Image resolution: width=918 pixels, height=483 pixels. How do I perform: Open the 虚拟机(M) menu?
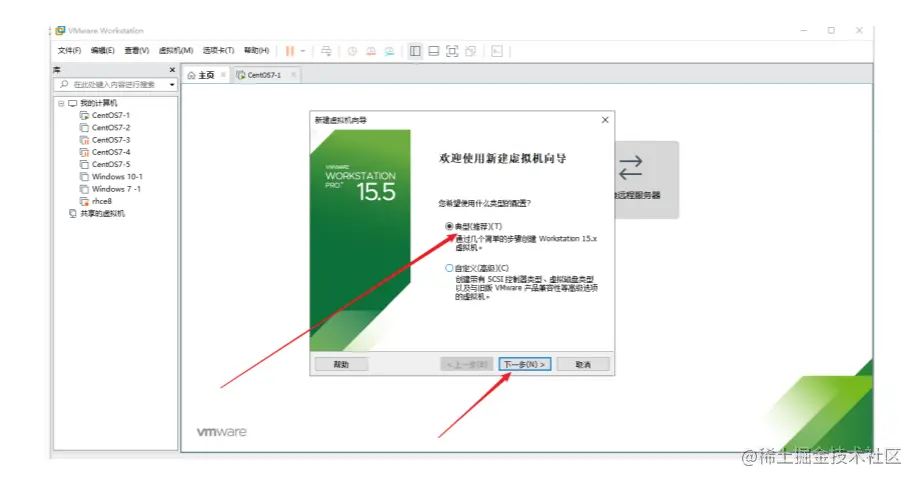point(176,50)
